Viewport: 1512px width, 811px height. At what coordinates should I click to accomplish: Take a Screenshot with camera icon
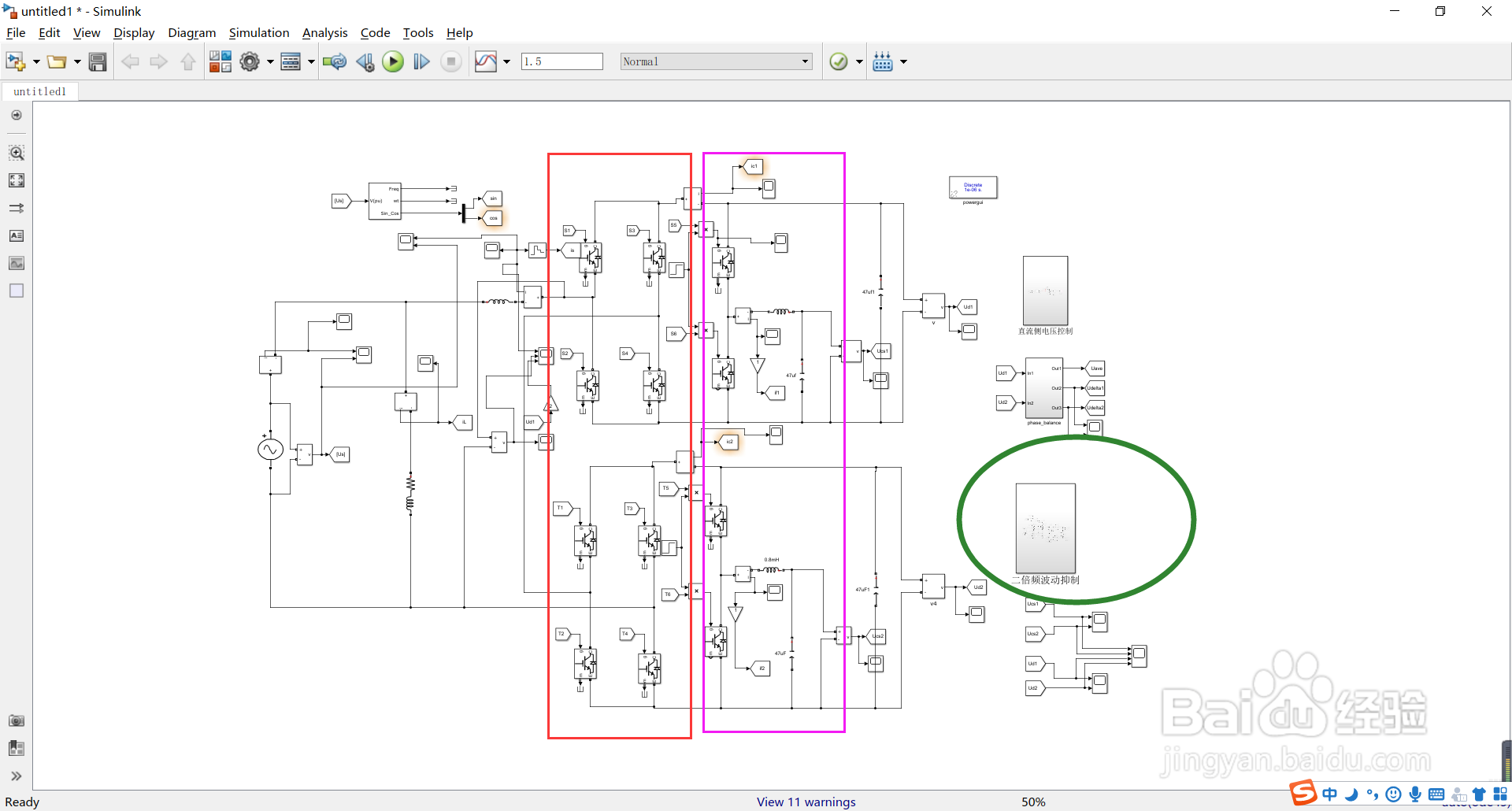pyautogui.click(x=17, y=720)
